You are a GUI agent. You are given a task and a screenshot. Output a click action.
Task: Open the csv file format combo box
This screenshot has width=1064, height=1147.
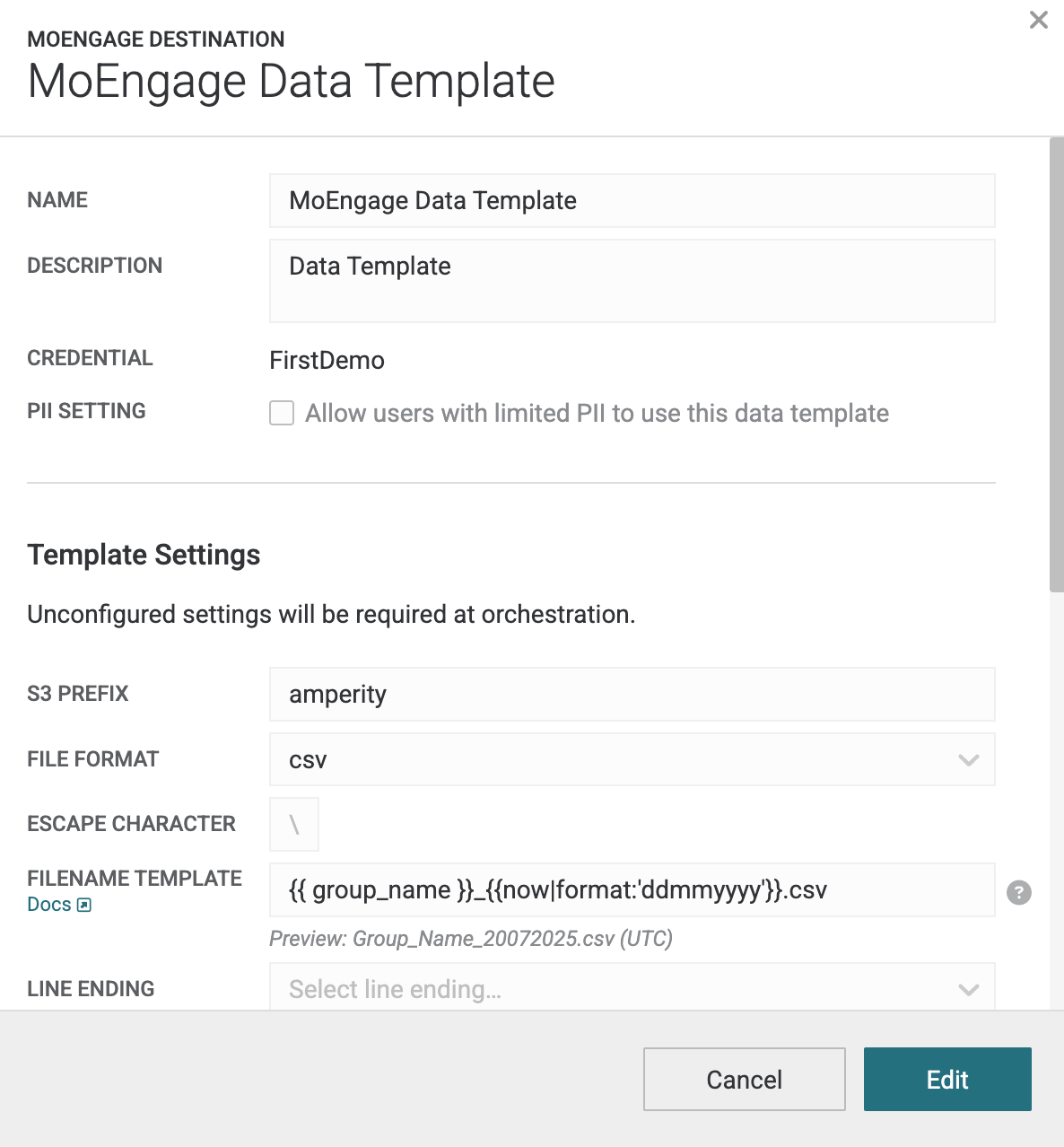pos(632,759)
